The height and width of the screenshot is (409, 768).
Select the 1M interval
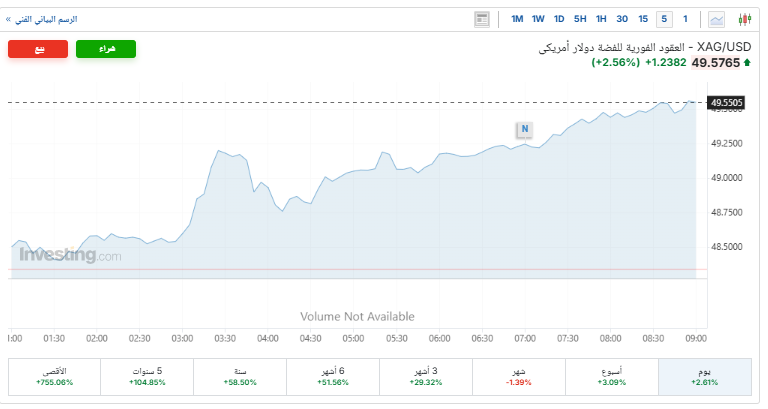click(517, 19)
